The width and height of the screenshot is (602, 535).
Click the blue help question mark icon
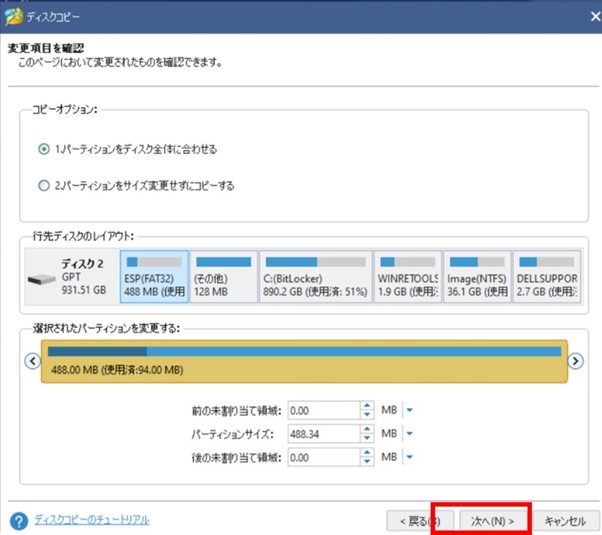[19, 521]
